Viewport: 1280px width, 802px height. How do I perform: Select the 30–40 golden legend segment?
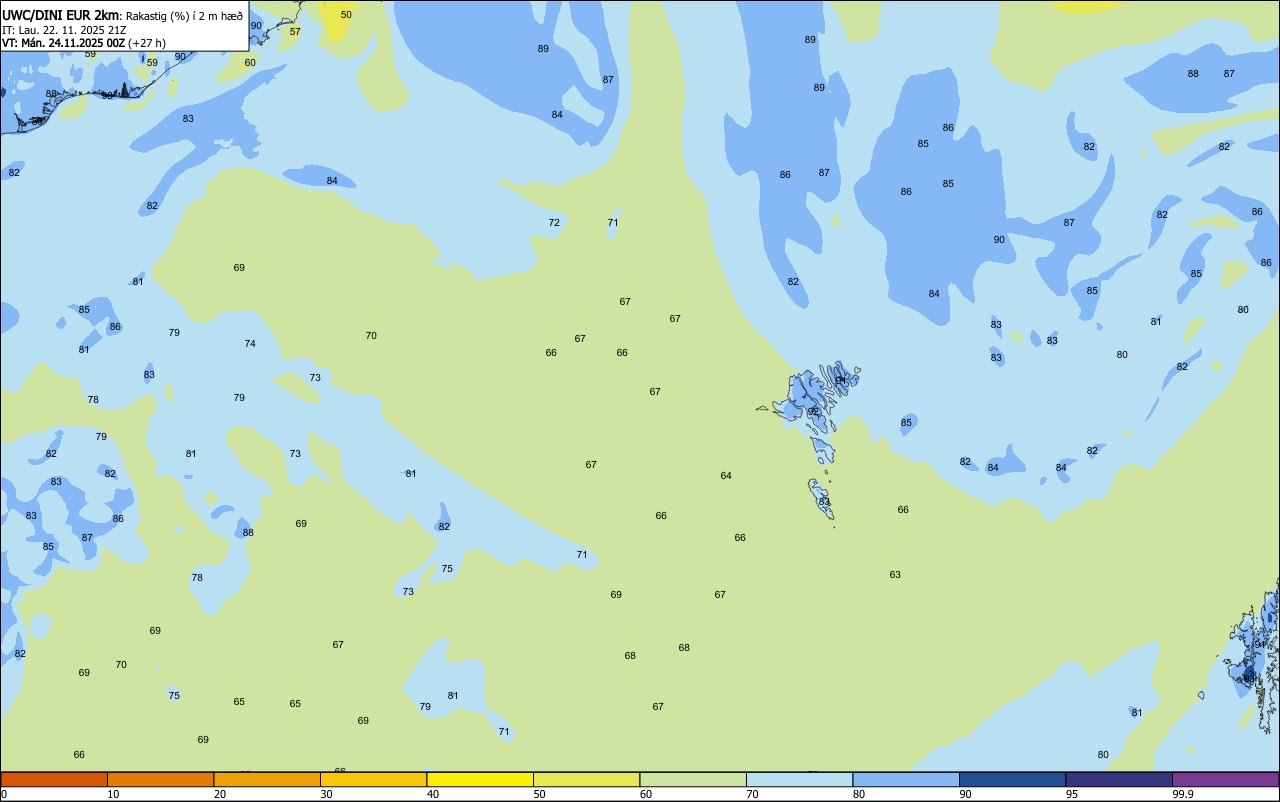point(373,779)
